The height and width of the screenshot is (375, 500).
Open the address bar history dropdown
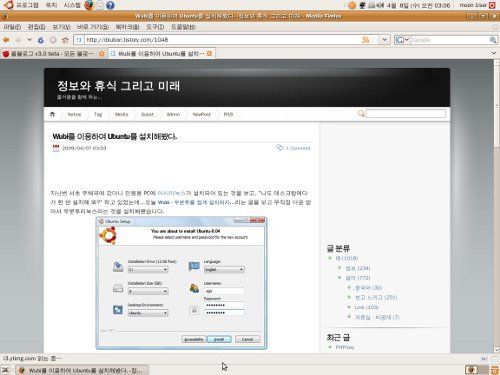[385, 40]
